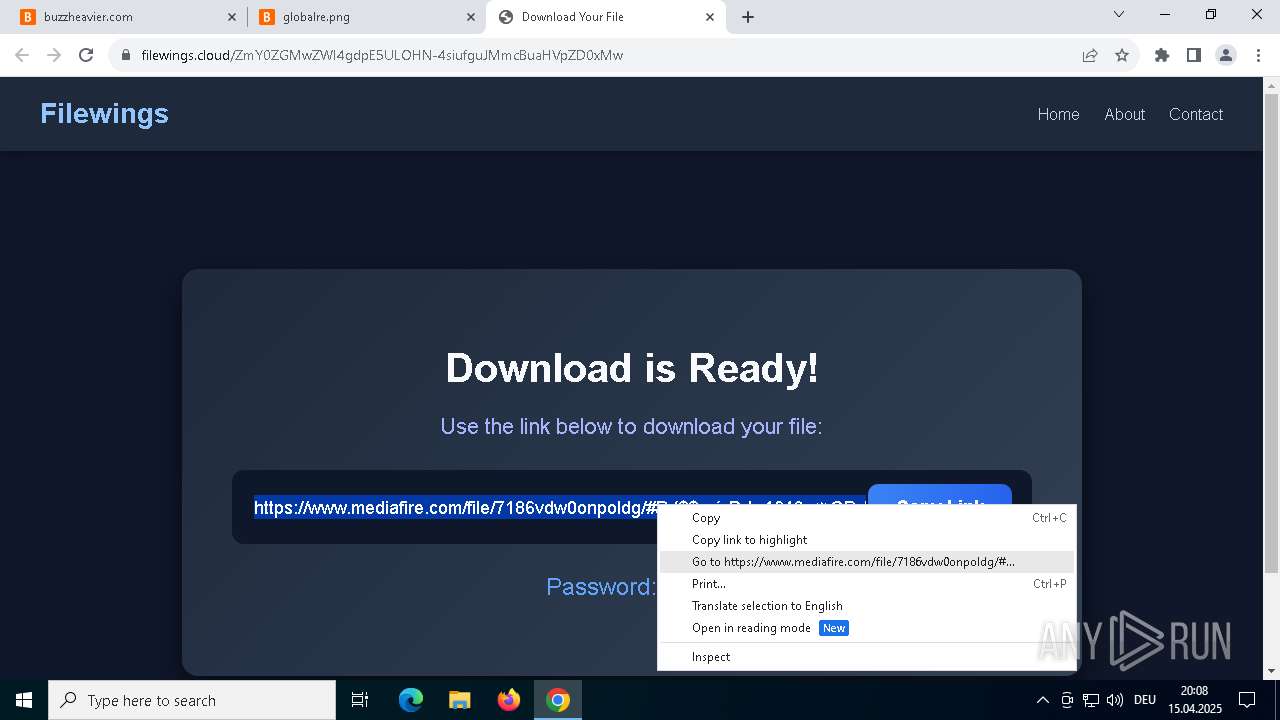Expand the tab search chevron

[1119, 14]
